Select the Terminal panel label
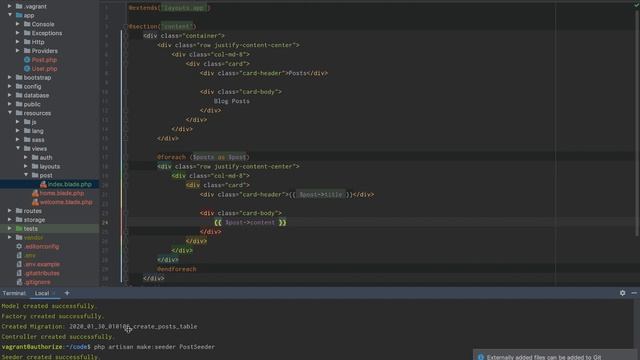This screenshot has height=360, width=640. 14,293
